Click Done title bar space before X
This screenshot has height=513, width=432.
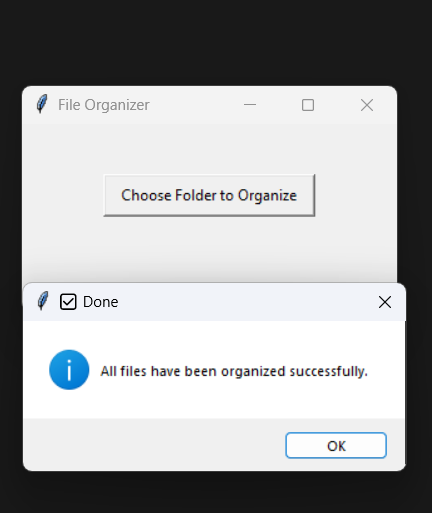(247, 302)
